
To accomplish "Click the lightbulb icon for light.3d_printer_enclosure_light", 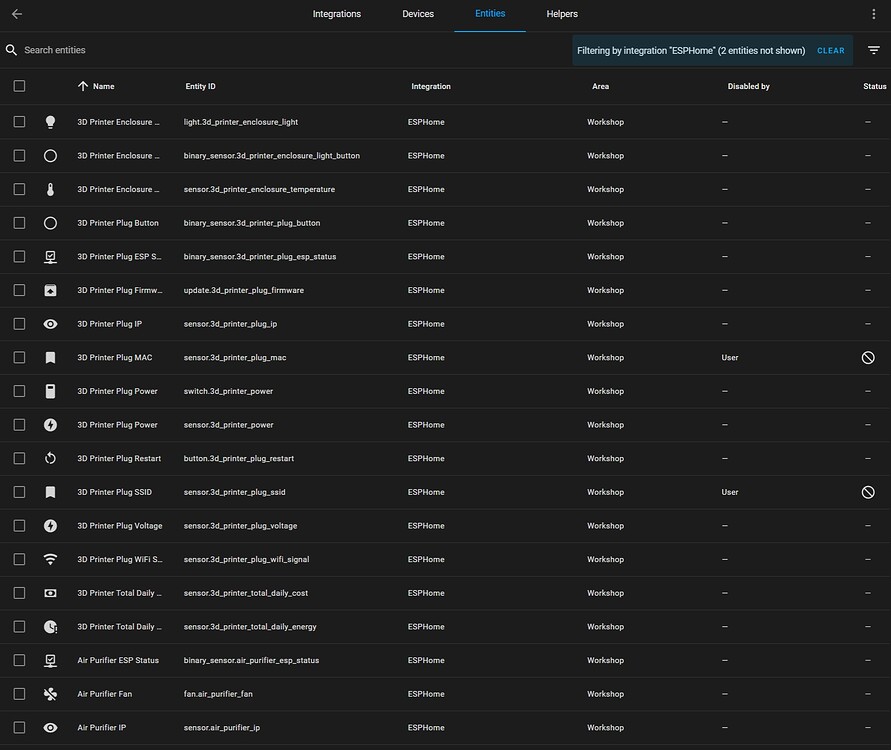I will click(51, 122).
